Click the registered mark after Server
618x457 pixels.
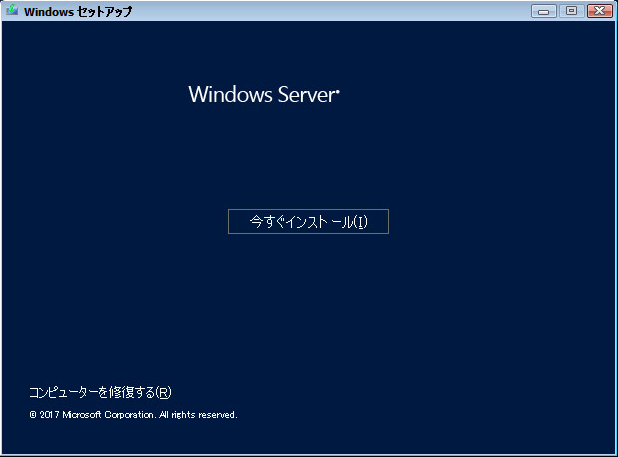click(338, 90)
